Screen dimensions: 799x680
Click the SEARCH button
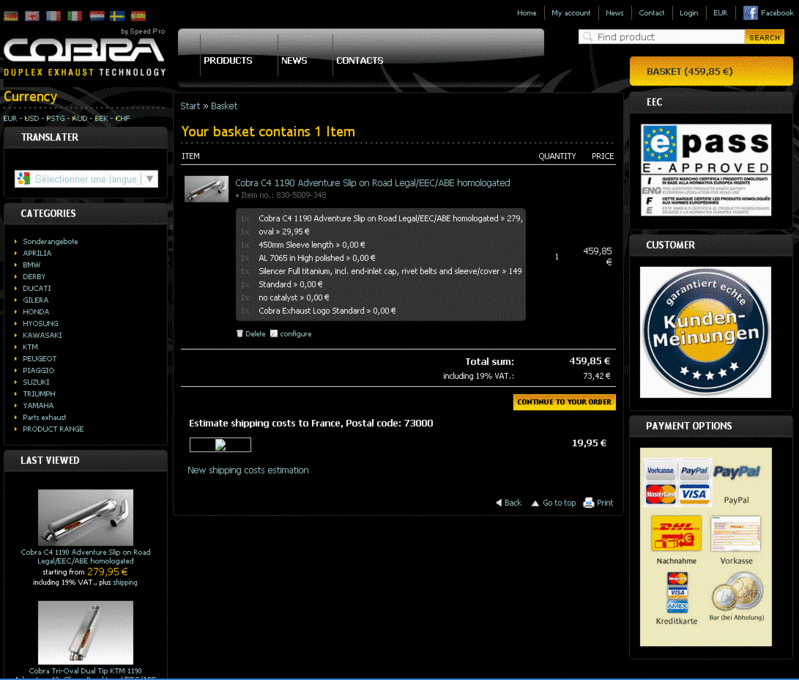pyautogui.click(x=764, y=37)
